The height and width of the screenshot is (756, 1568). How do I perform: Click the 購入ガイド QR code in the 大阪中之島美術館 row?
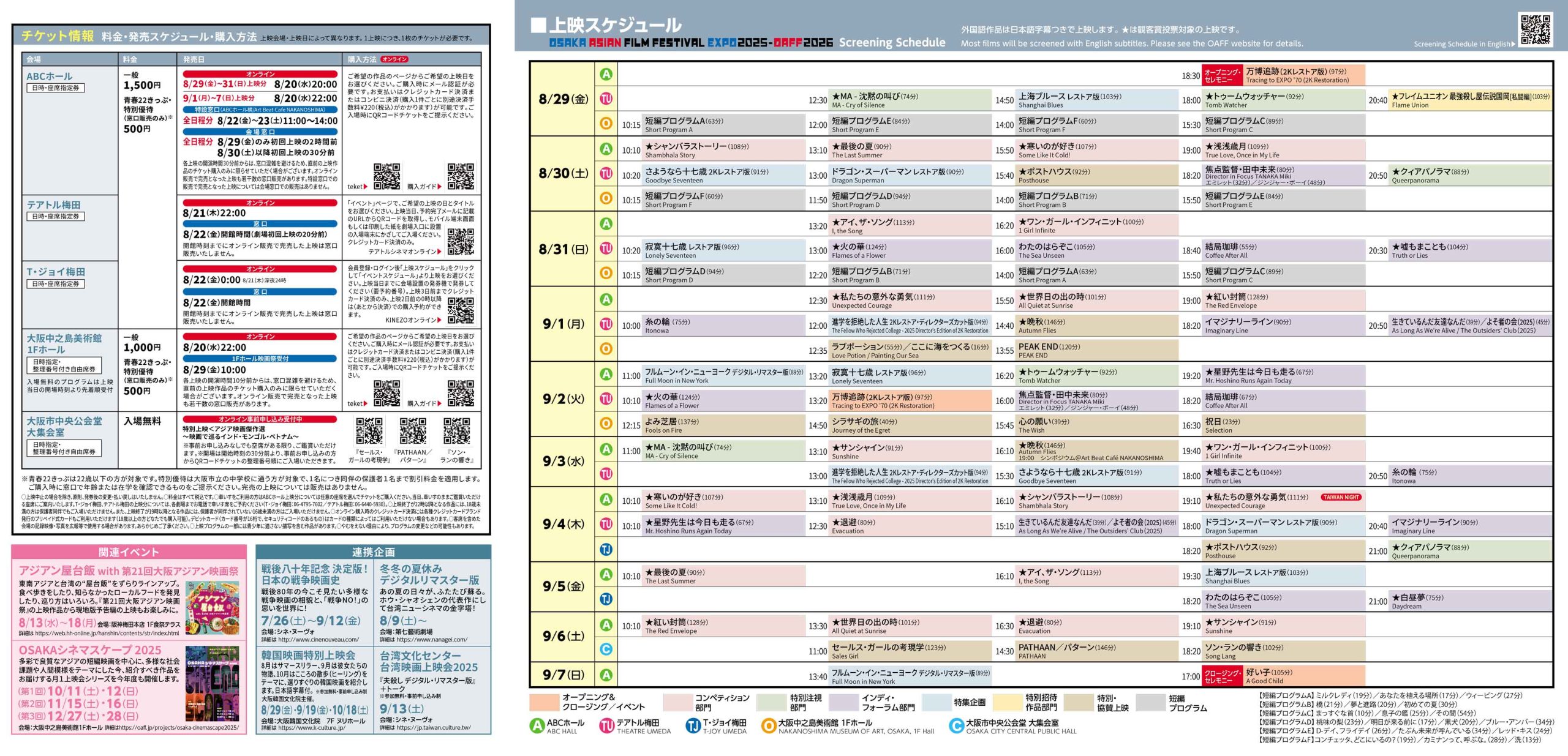pyautogui.click(x=461, y=393)
